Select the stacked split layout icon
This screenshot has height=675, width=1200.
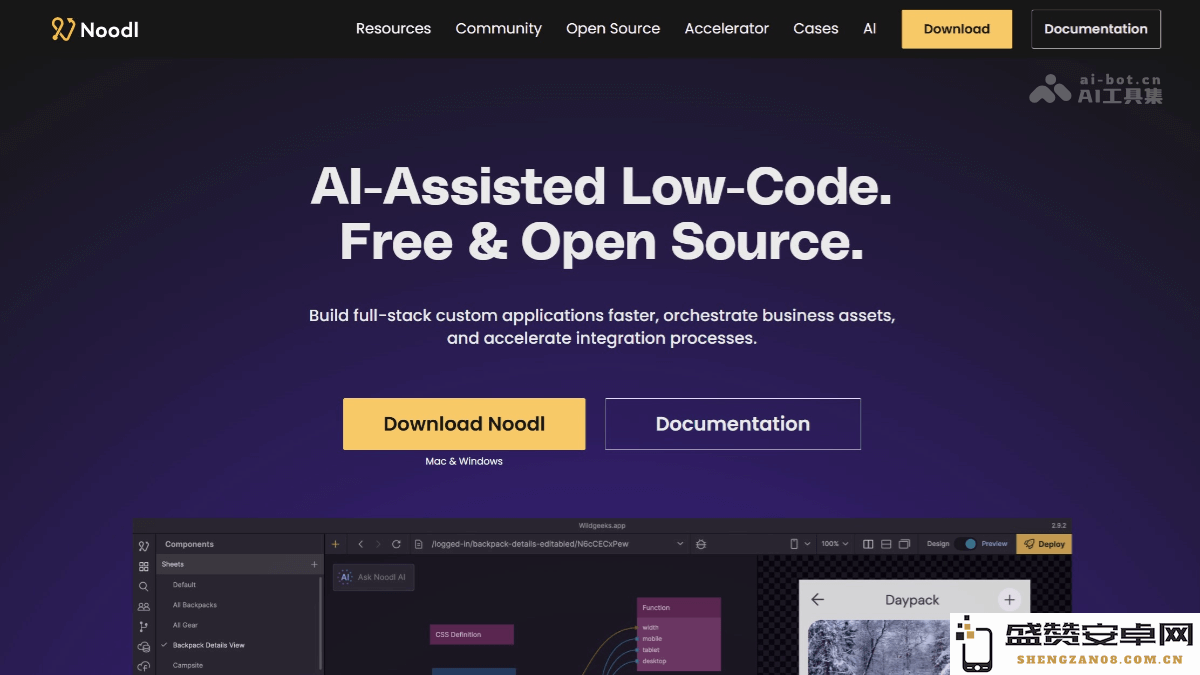[x=886, y=544]
